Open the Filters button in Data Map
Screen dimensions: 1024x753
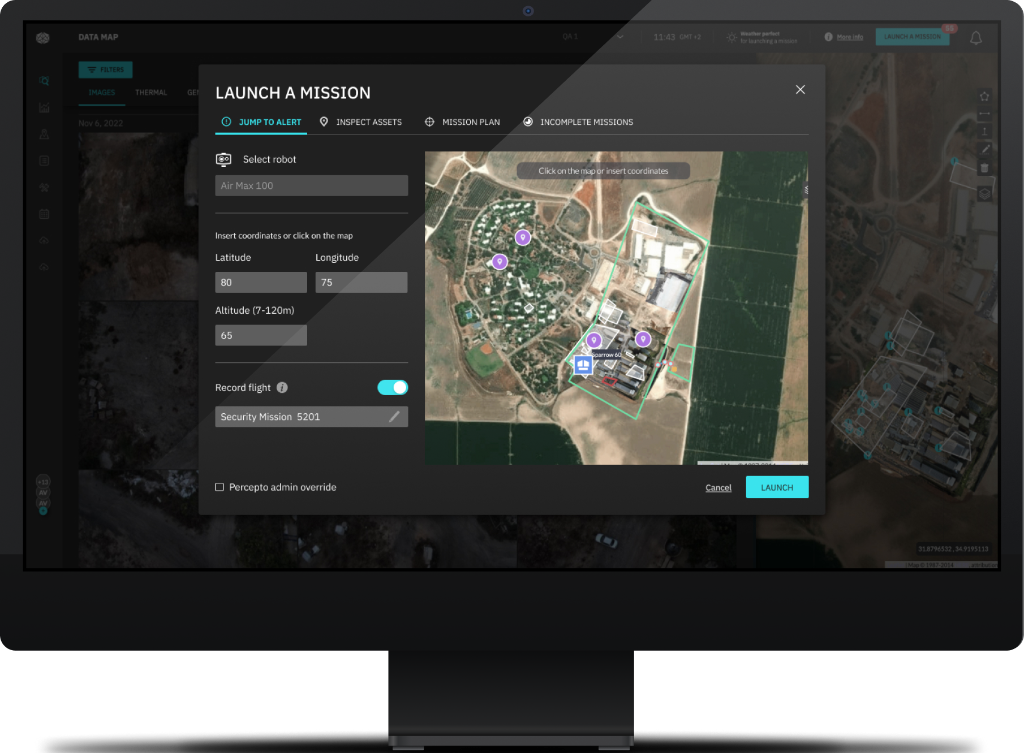(x=106, y=70)
